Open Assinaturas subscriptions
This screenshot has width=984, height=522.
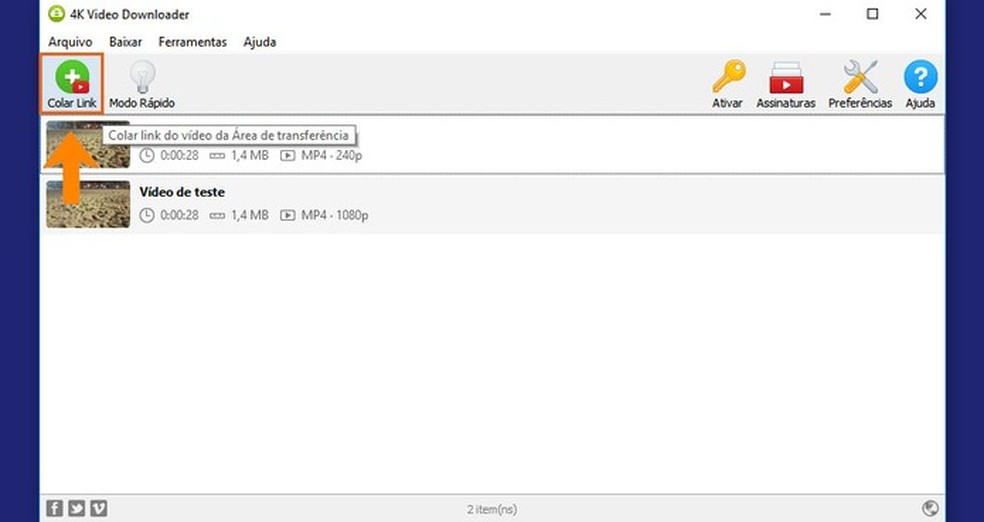click(x=786, y=84)
